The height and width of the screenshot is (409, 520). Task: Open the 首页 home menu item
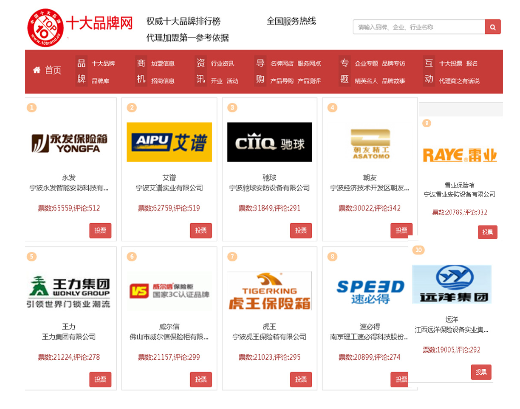tap(53, 70)
